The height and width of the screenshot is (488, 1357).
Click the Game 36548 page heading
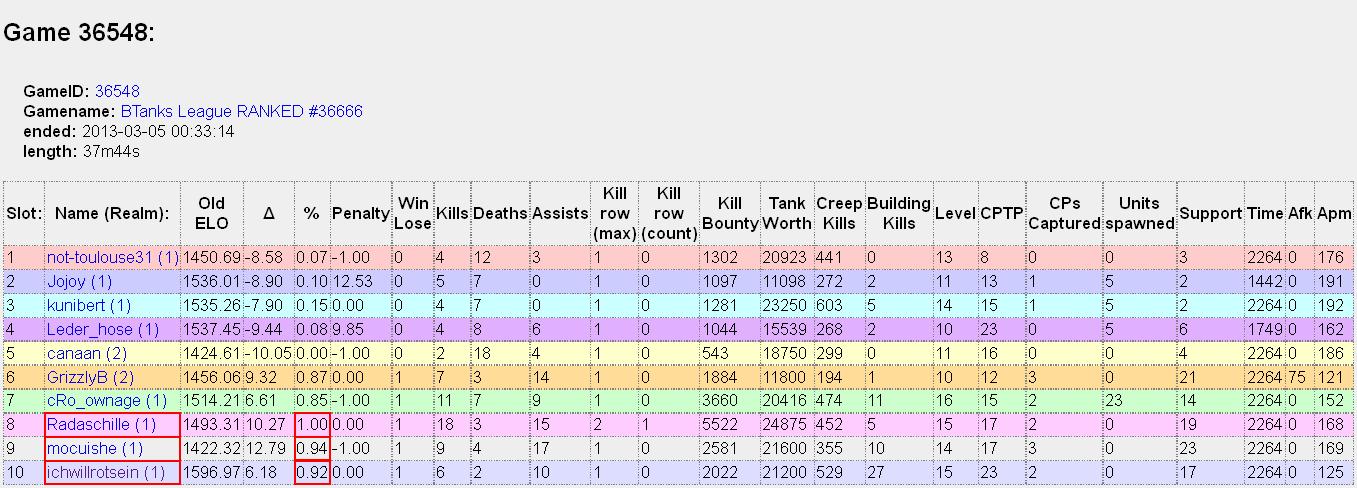click(80, 32)
